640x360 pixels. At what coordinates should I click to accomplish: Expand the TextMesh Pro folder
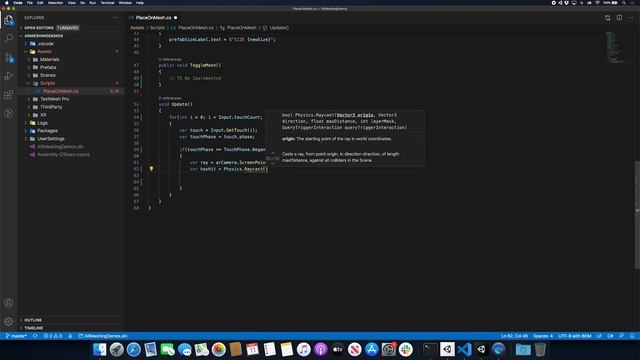(x=71, y=99)
